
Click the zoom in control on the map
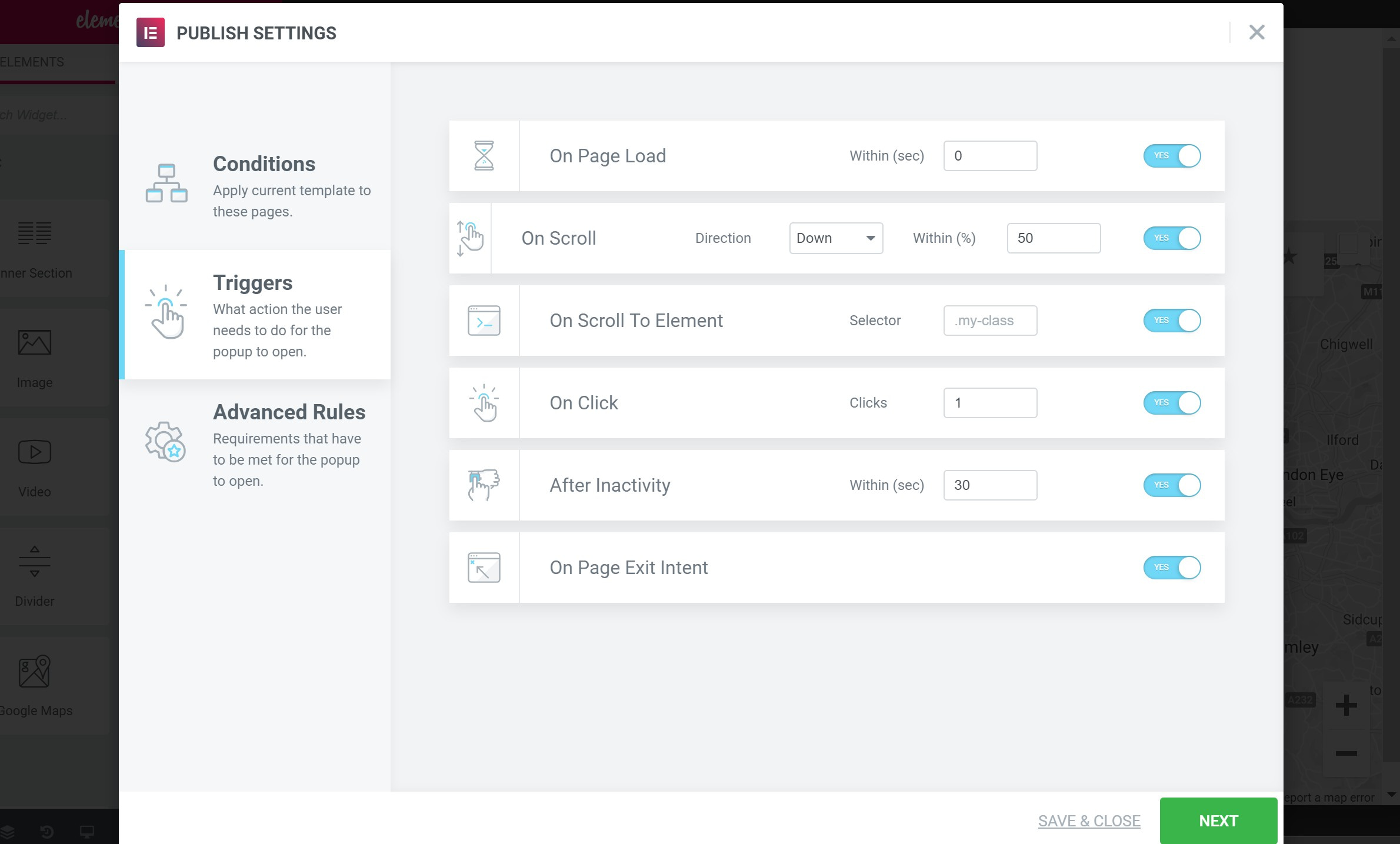pyautogui.click(x=1346, y=705)
